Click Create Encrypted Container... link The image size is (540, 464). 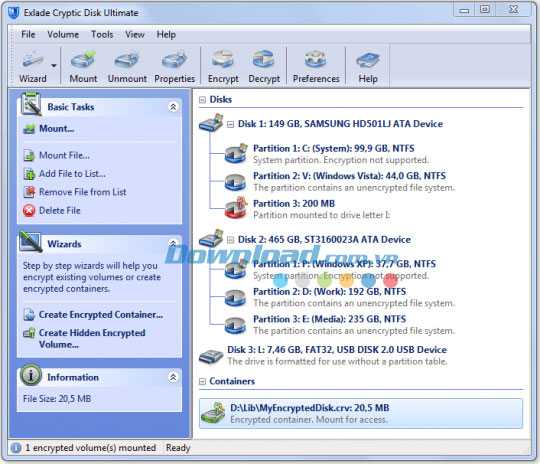pyautogui.click(x=101, y=315)
